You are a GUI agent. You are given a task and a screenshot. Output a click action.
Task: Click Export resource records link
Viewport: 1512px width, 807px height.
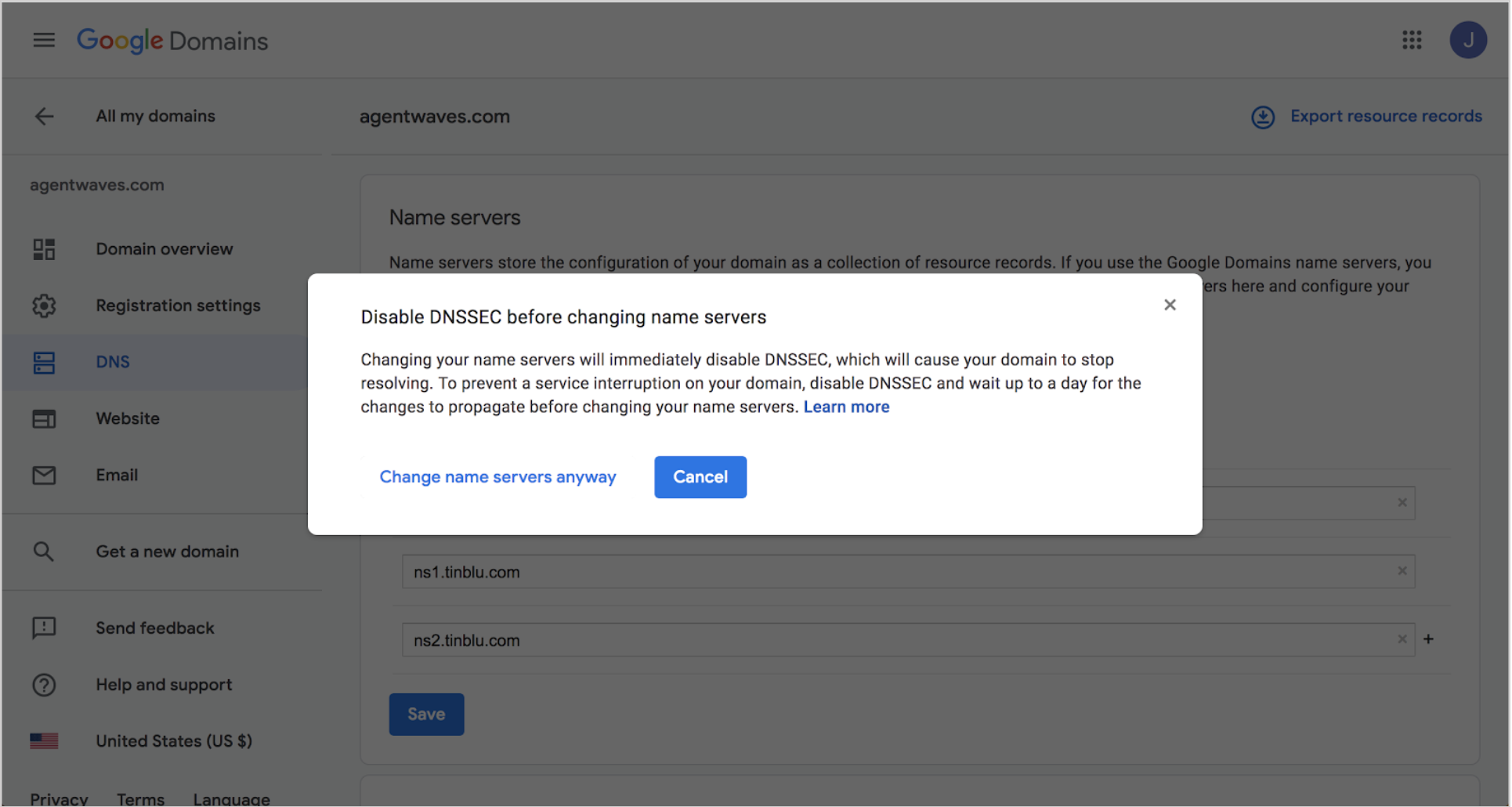click(x=1386, y=116)
